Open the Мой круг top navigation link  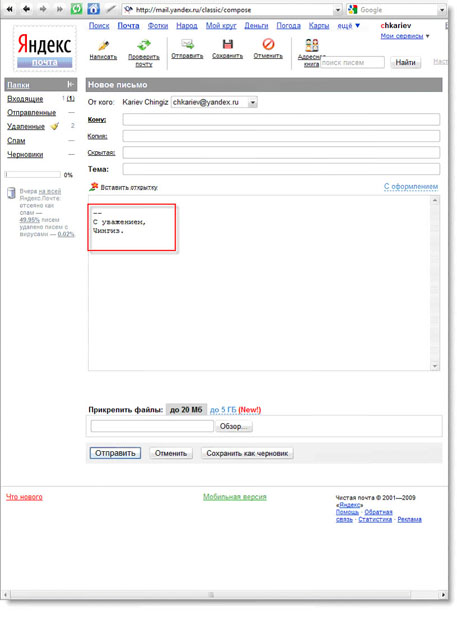[221, 26]
